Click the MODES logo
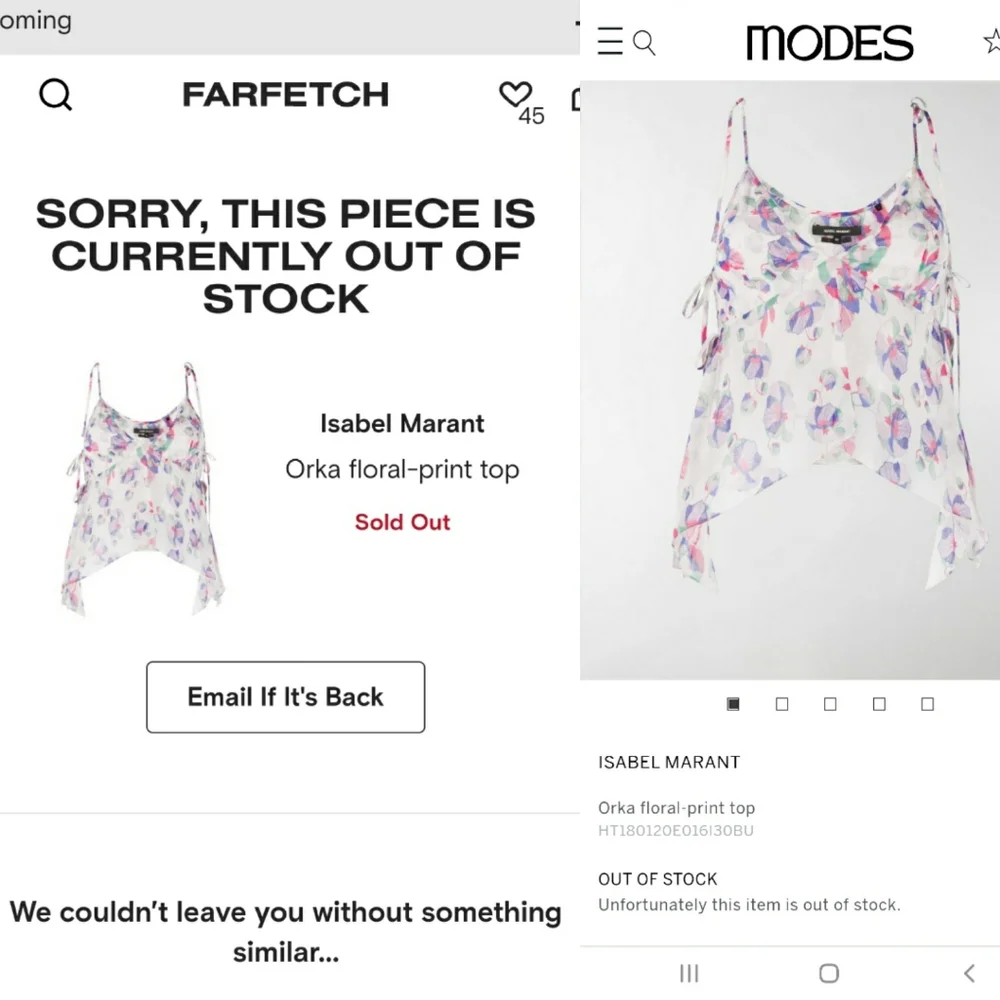Viewport: 1000px width, 1000px height. click(829, 43)
